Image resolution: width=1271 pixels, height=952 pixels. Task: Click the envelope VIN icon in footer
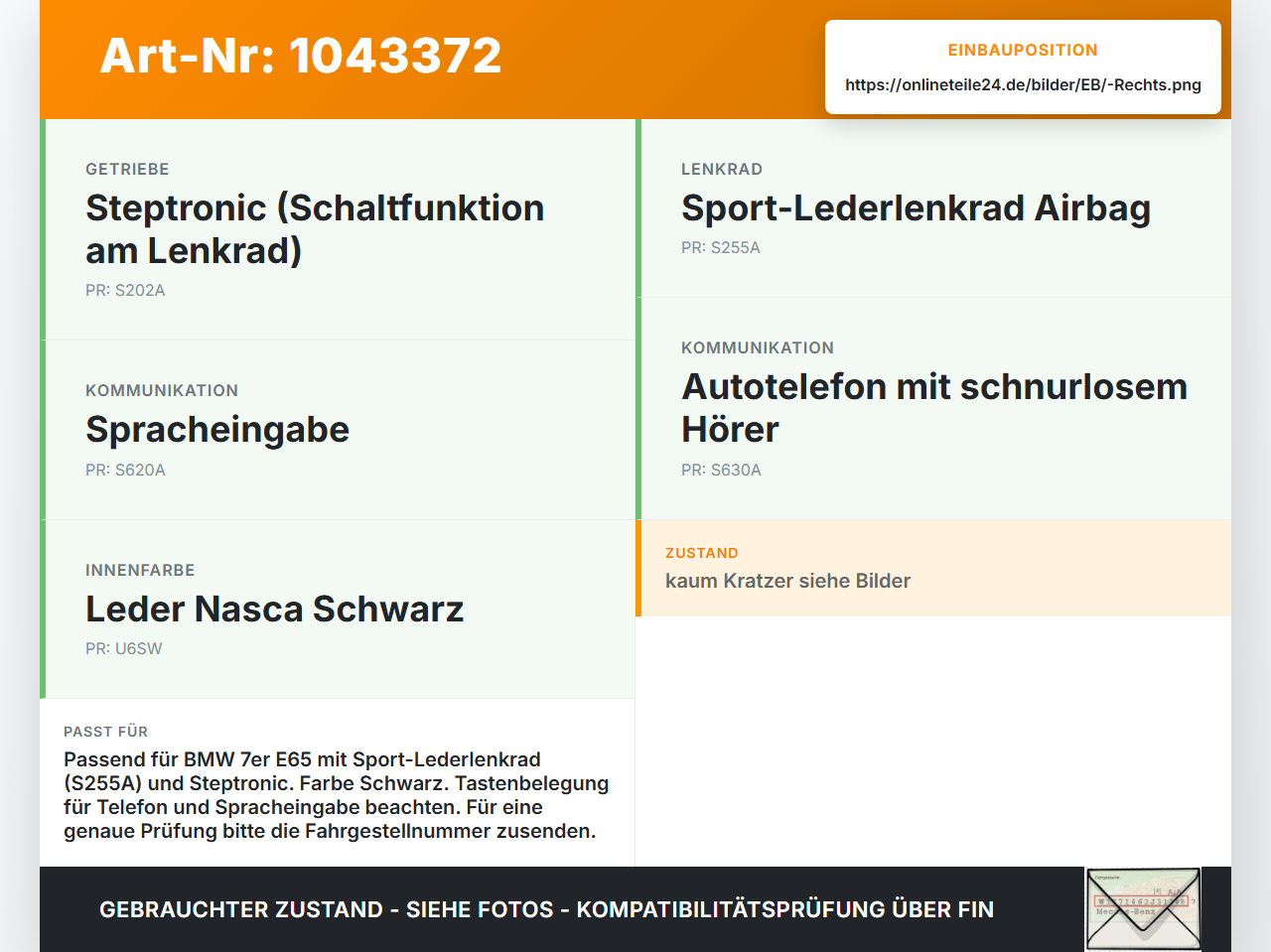[x=1143, y=909]
